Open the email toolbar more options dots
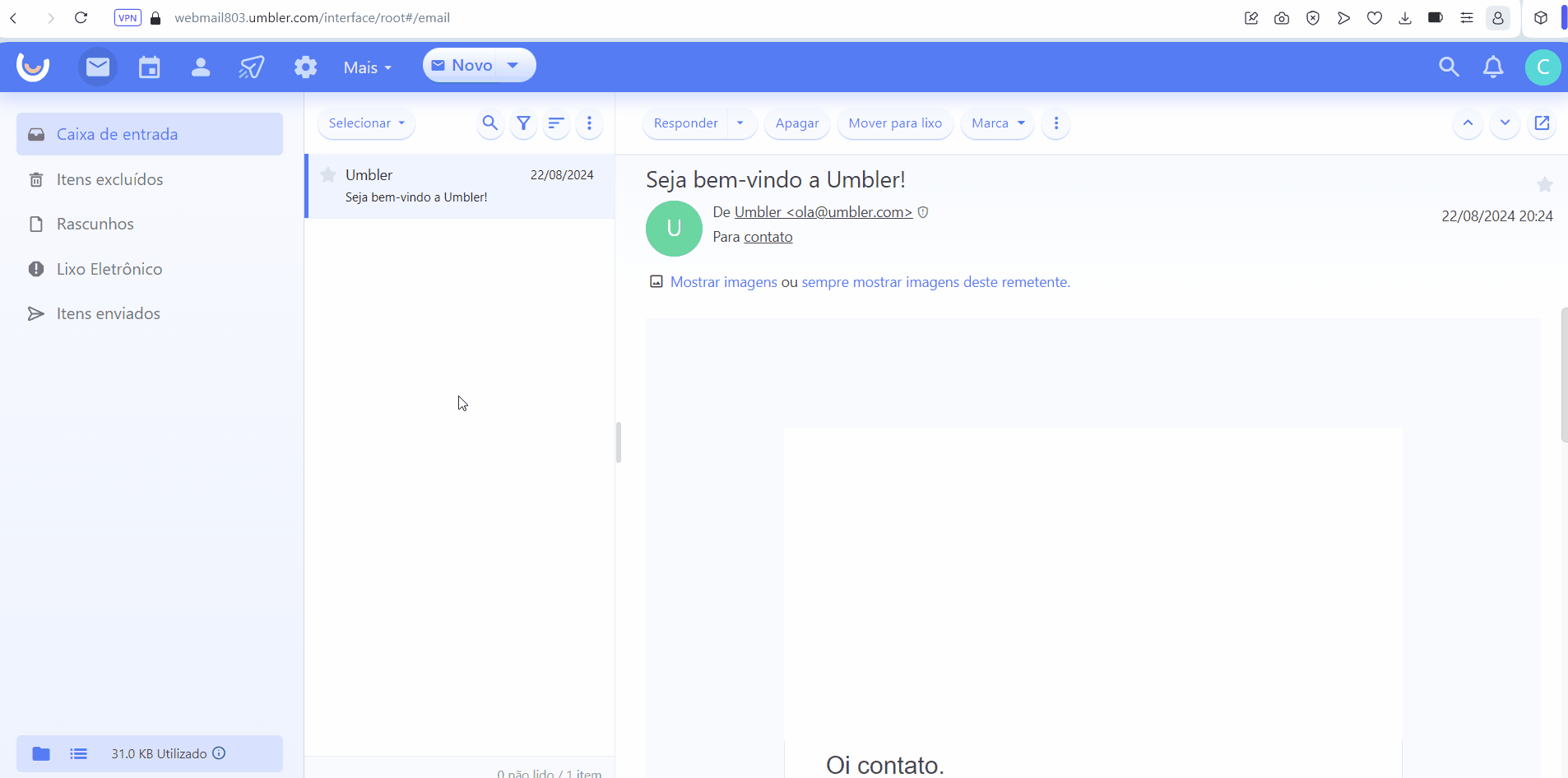Screen dimensions: 1568x778 1056,123
